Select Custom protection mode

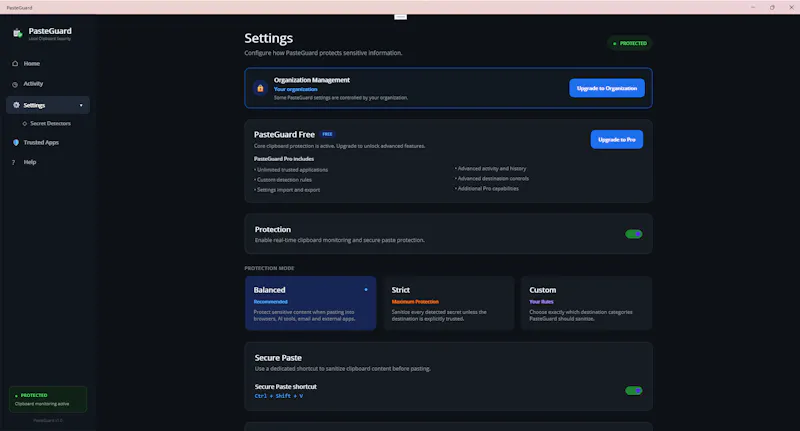586,303
